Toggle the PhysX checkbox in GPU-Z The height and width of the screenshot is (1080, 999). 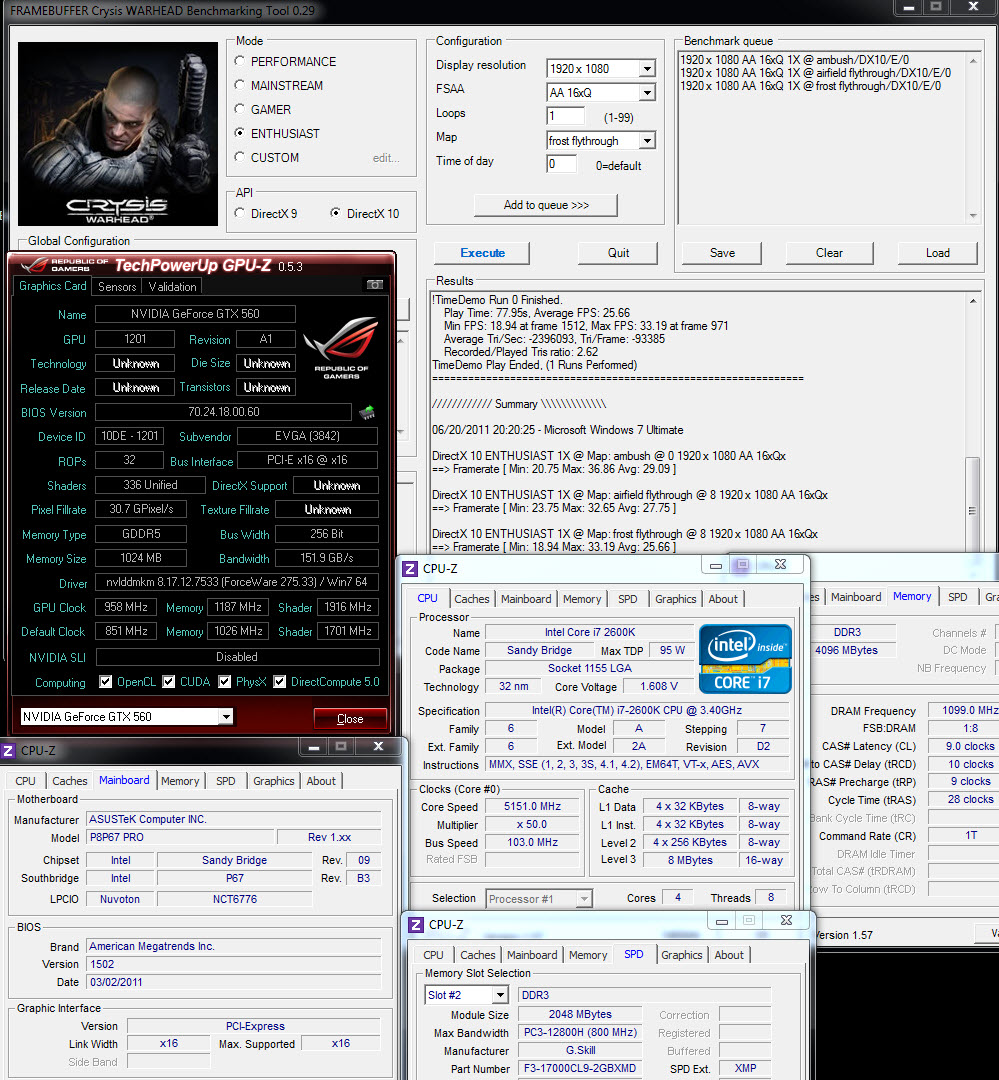coord(225,682)
